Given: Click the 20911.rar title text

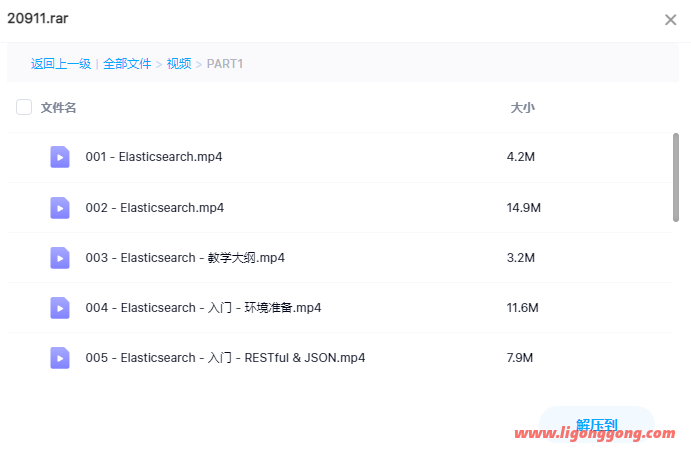Looking at the screenshot, I should (x=38, y=19).
